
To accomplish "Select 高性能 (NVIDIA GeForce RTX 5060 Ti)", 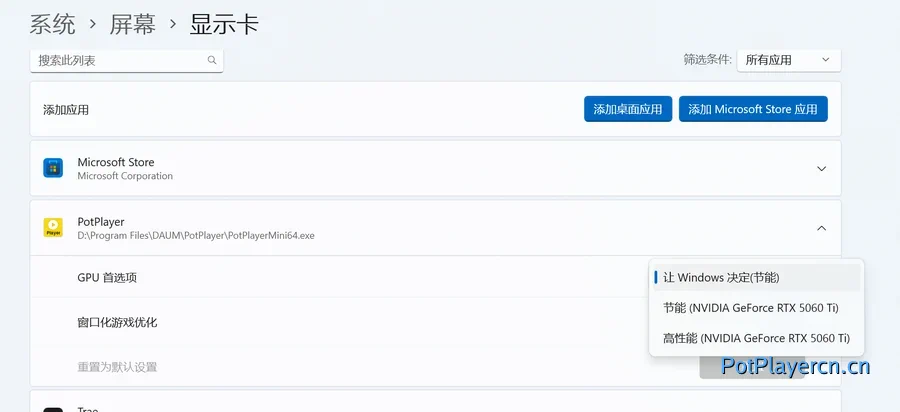I will (757, 339).
